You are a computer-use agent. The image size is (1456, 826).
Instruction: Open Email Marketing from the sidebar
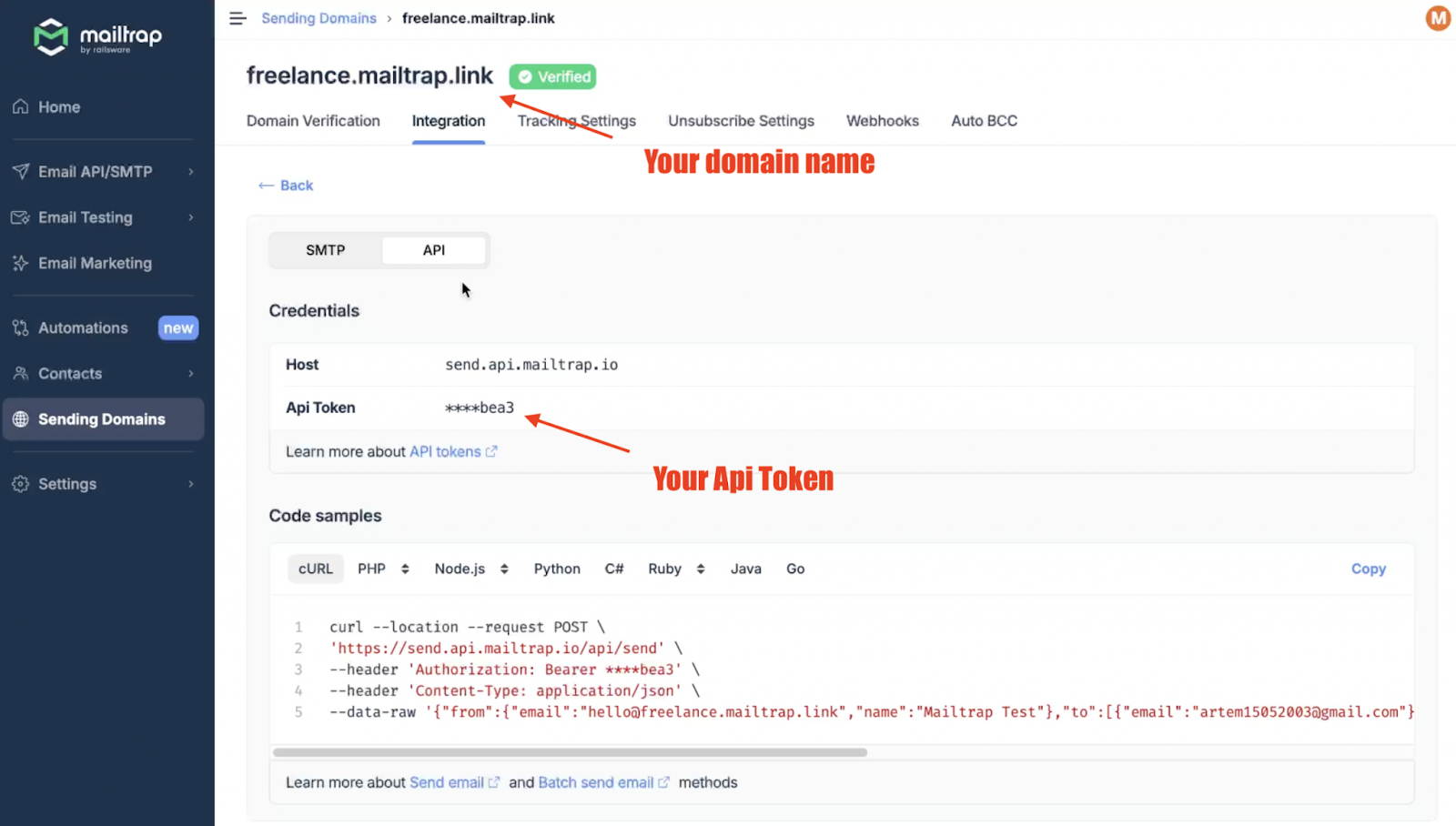pos(20,263)
